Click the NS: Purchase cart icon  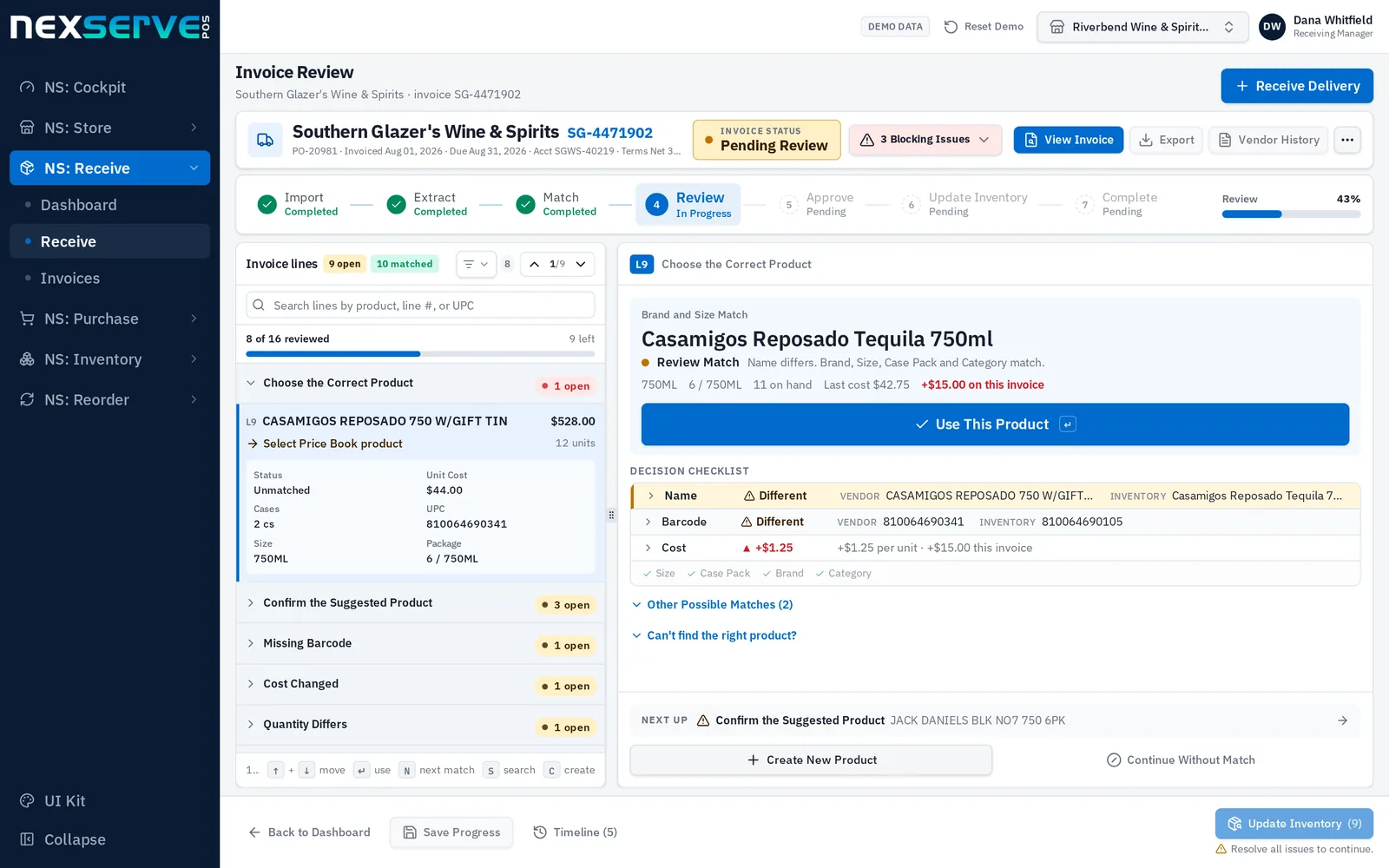(27, 319)
